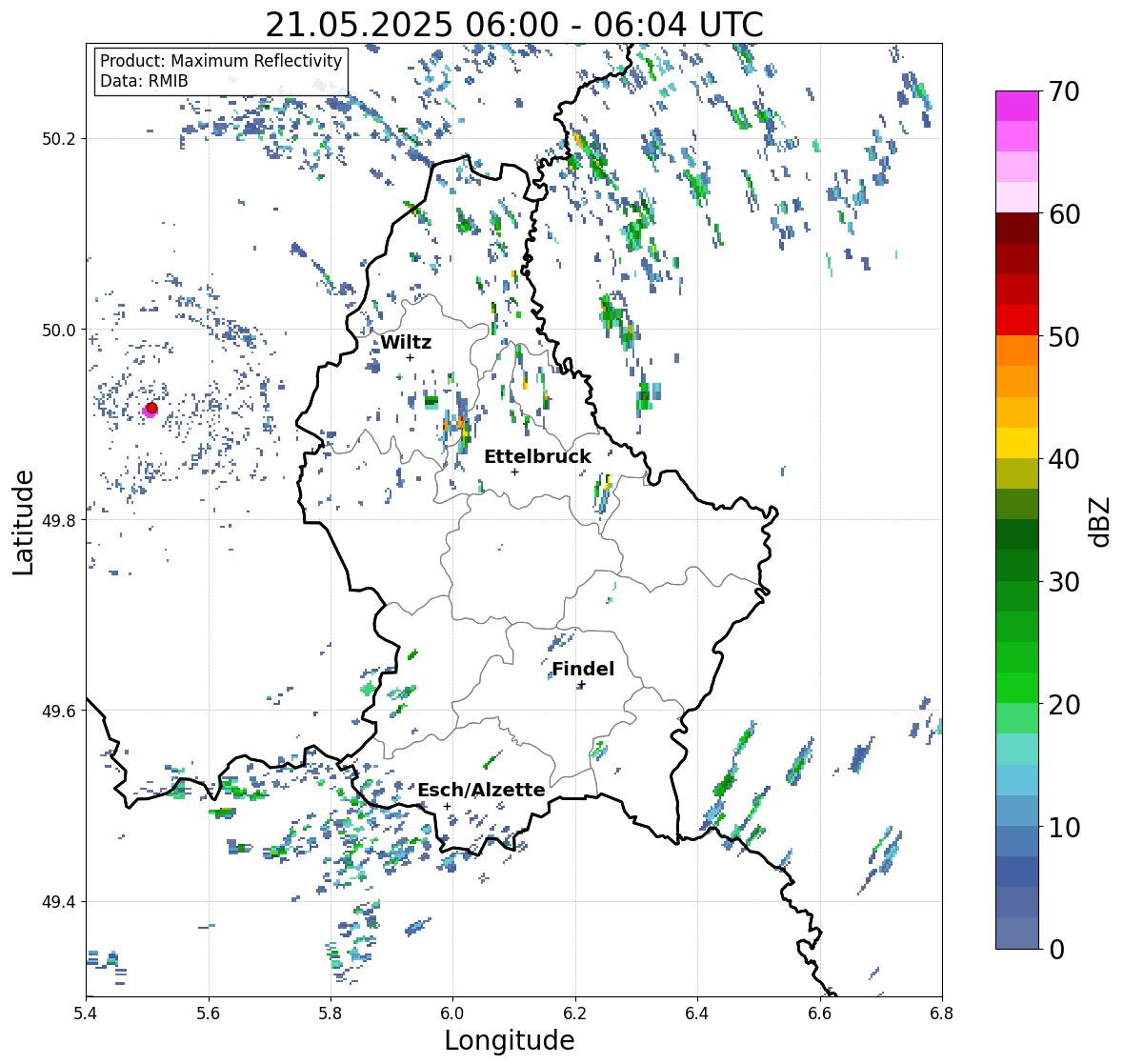Click the 50.2 latitude tick label
Image resolution: width=1123 pixels, height=1064 pixels.
click(x=59, y=139)
